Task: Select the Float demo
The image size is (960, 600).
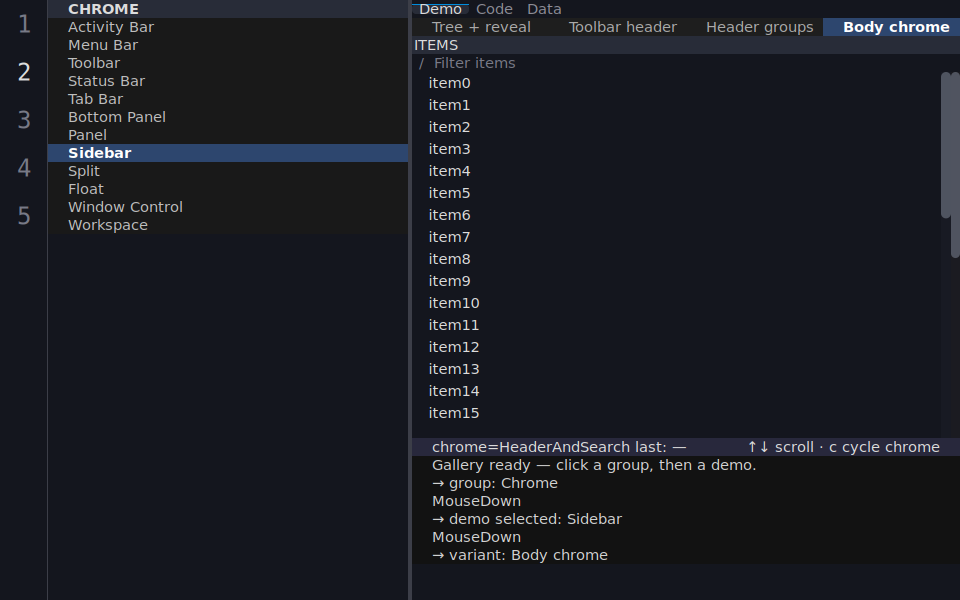Action: click(x=228, y=189)
